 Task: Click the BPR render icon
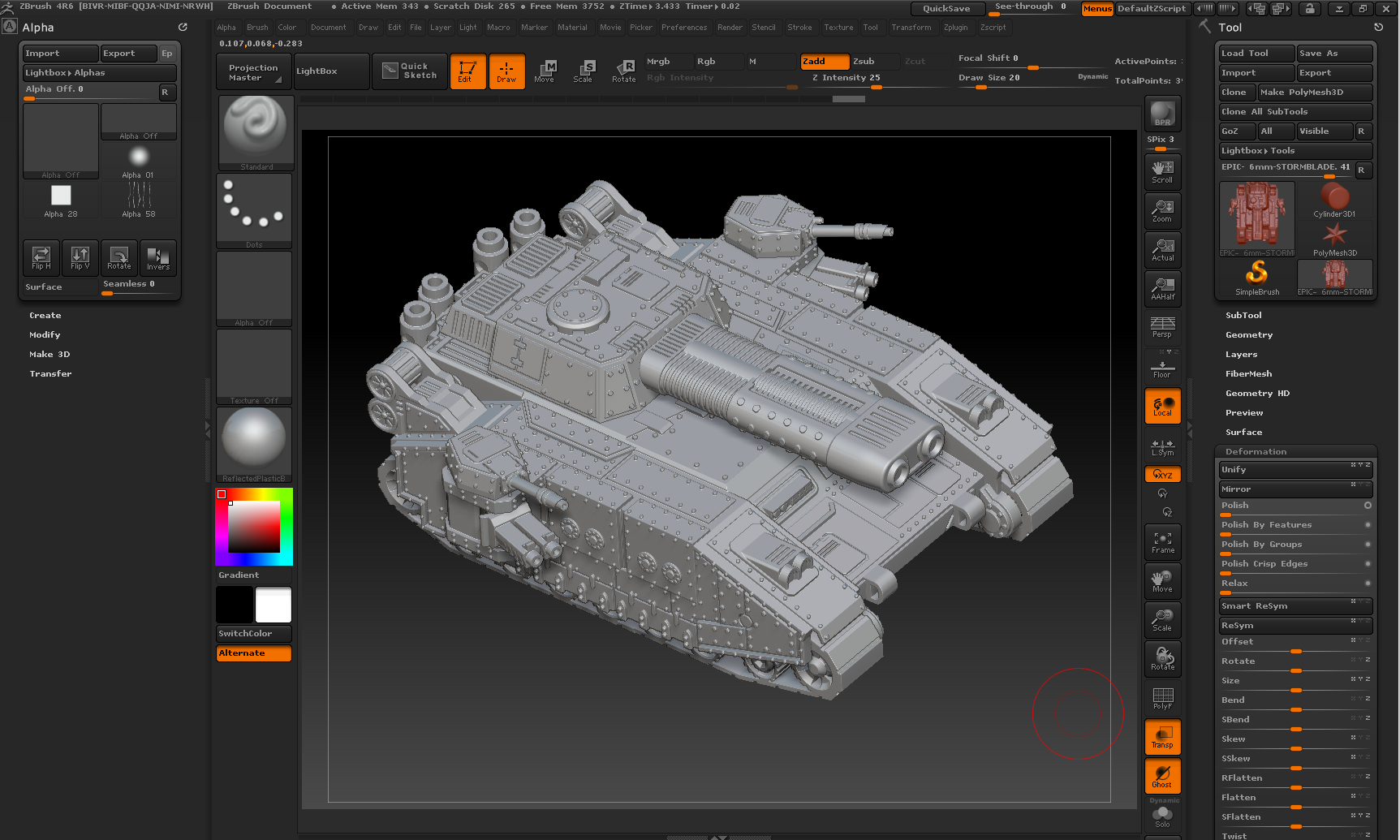tap(1162, 114)
